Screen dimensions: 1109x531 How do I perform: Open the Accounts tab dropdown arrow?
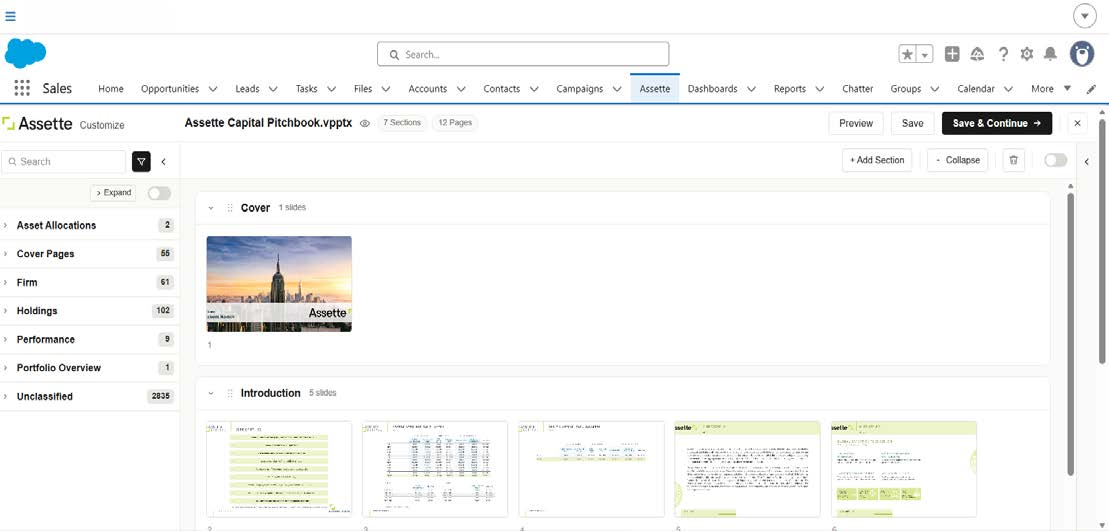coord(461,89)
